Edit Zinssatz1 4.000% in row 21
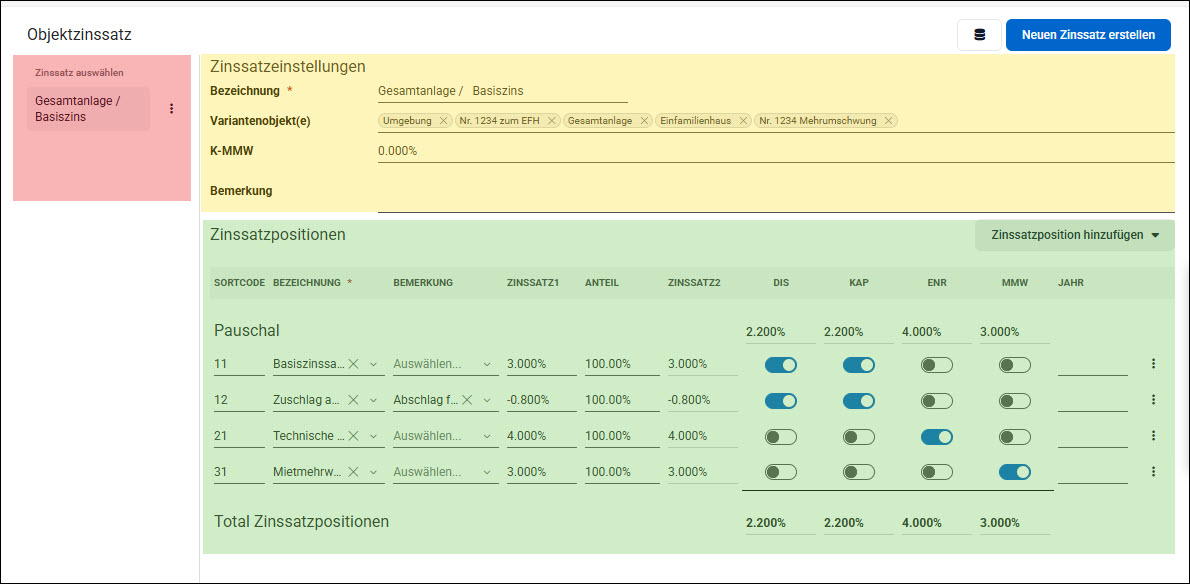Image resolution: width=1190 pixels, height=584 pixels. [x=542, y=436]
